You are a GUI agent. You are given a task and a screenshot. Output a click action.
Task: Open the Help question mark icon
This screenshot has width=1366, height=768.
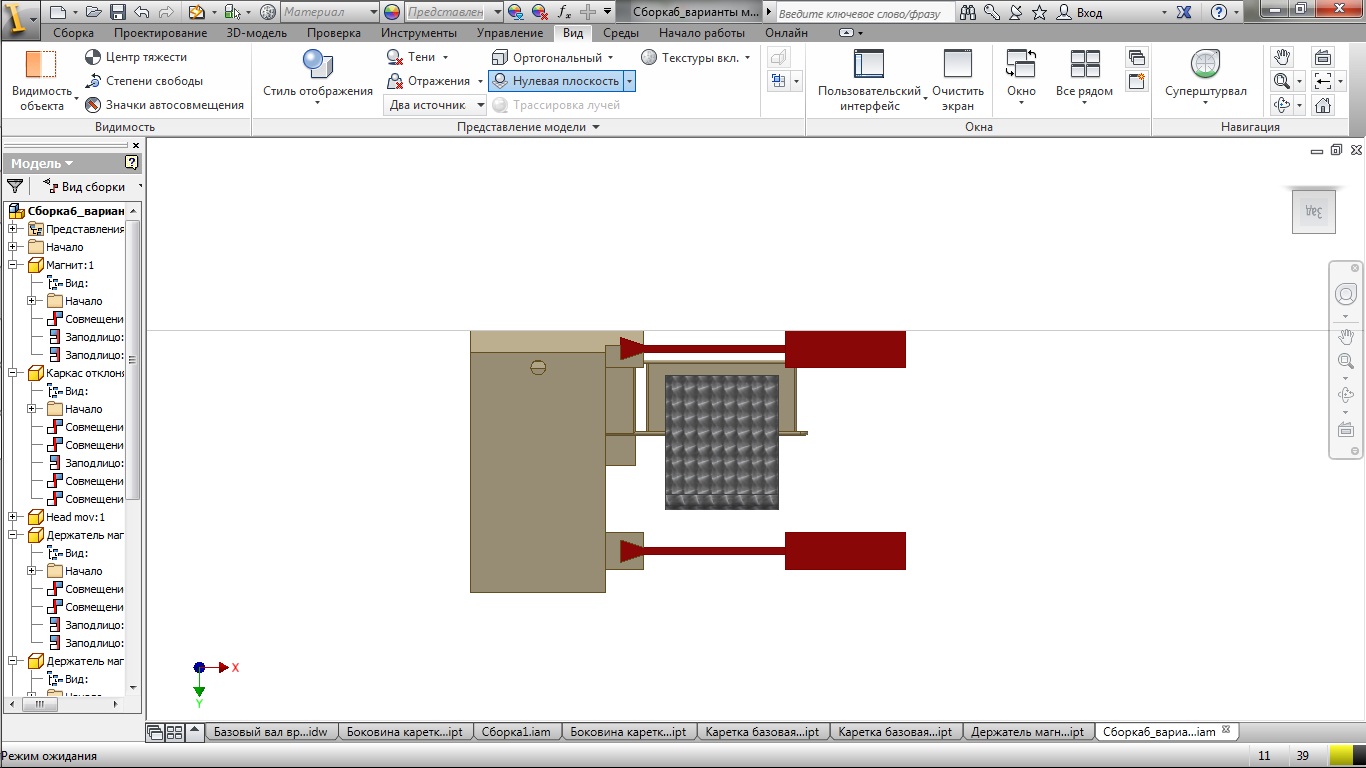point(1218,13)
